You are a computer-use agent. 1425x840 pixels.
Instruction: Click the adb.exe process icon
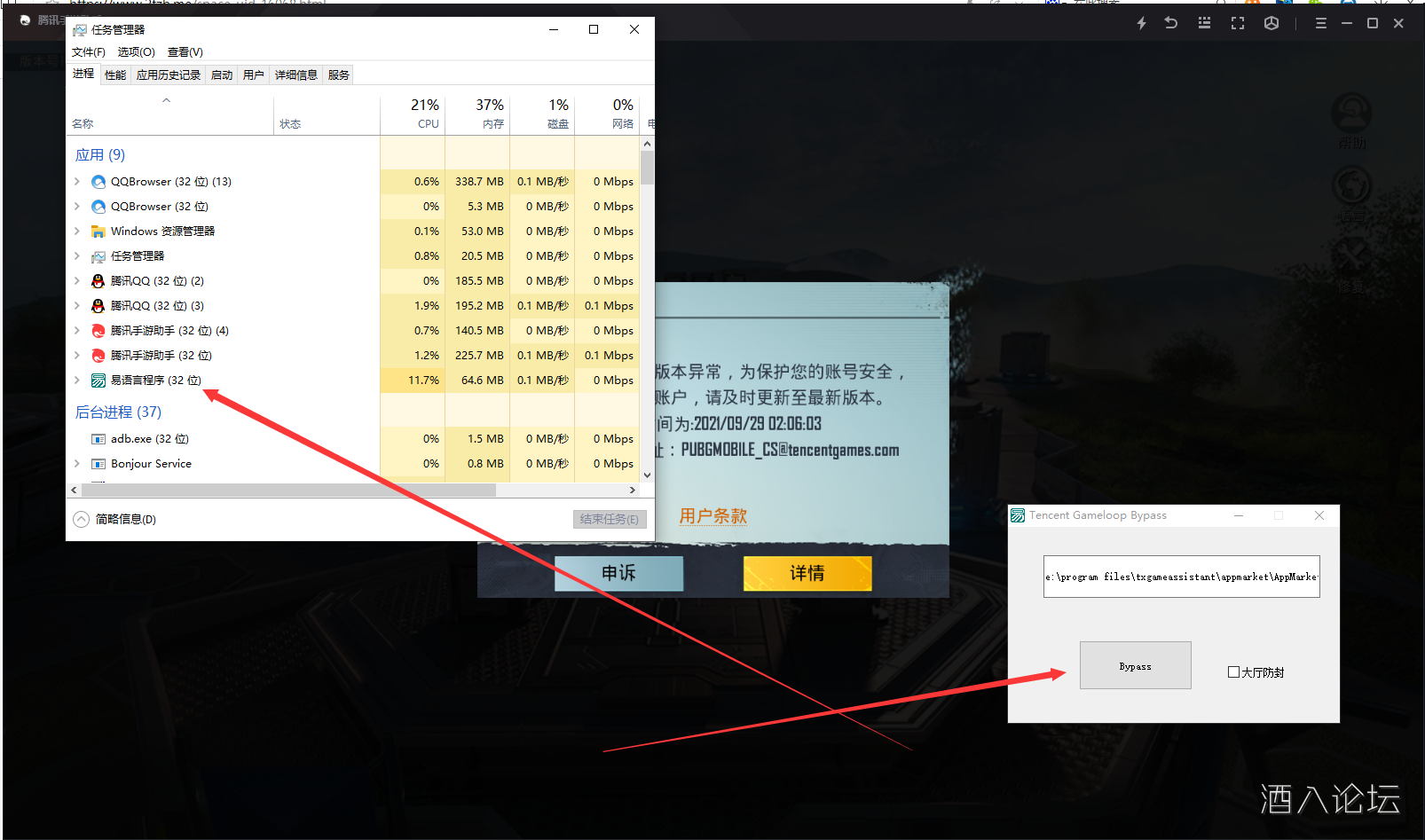click(x=98, y=439)
